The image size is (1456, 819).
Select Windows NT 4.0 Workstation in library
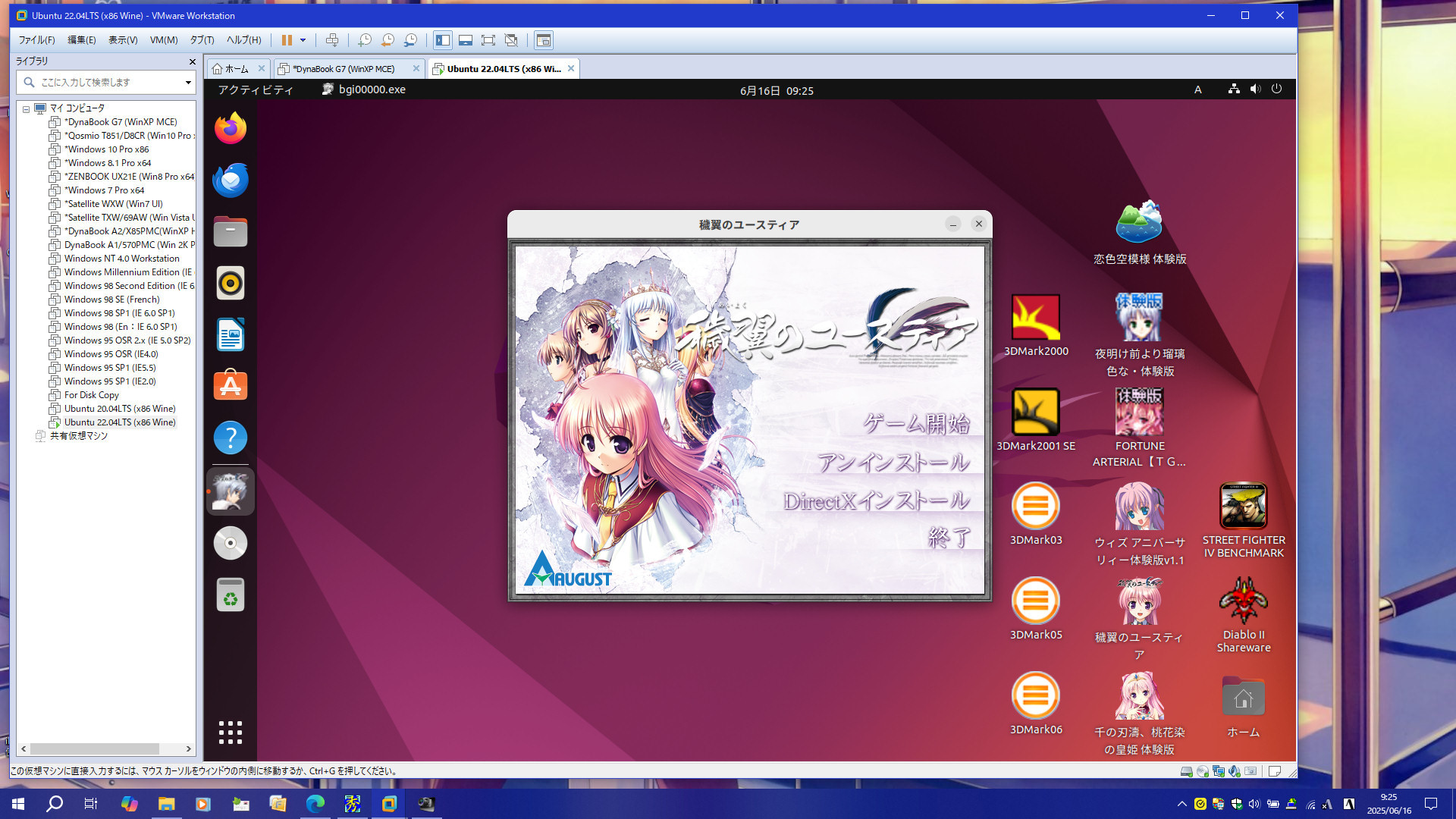point(121,259)
